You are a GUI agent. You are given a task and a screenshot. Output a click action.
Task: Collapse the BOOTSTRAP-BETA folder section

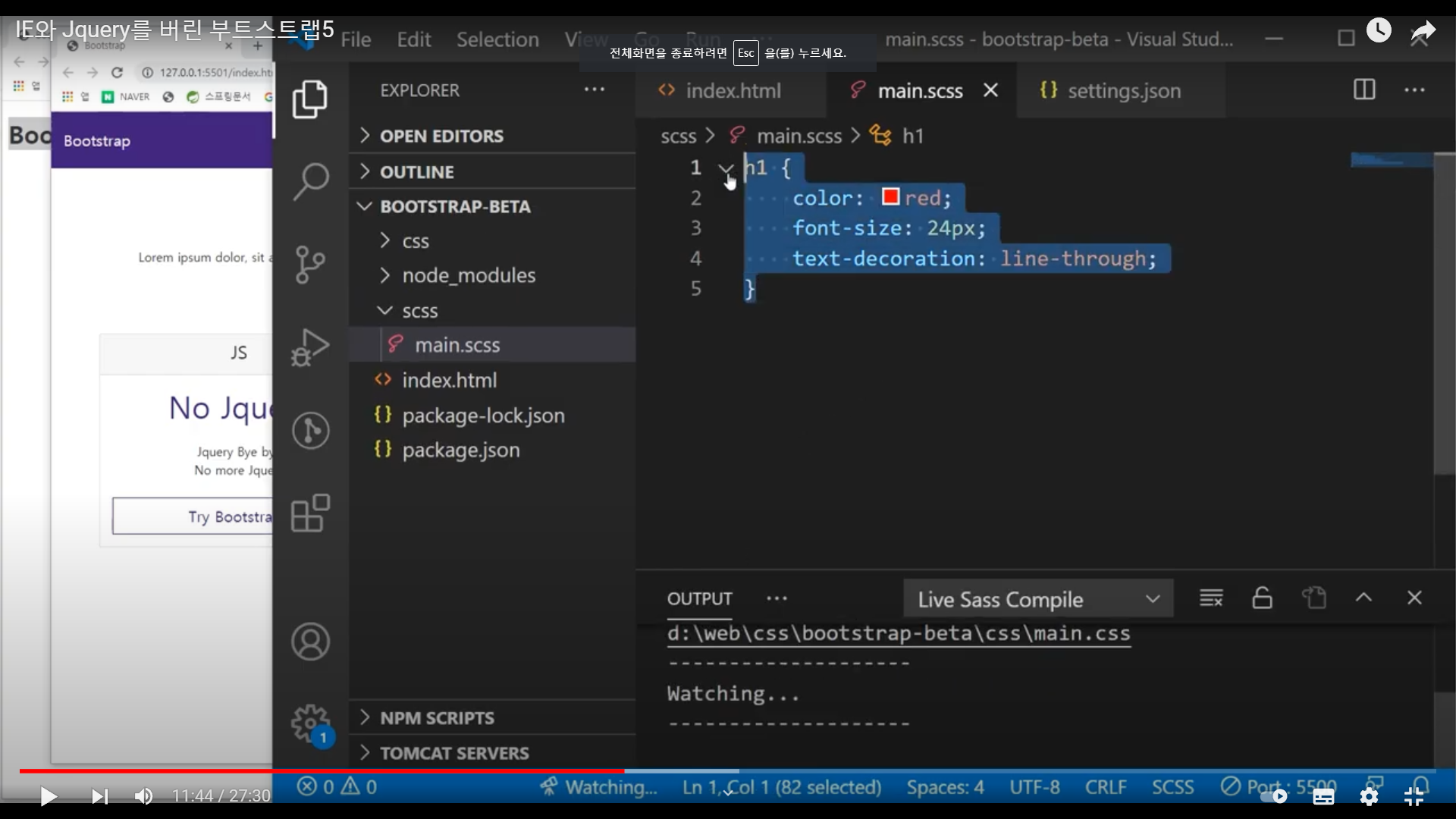click(x=492, y=206)
